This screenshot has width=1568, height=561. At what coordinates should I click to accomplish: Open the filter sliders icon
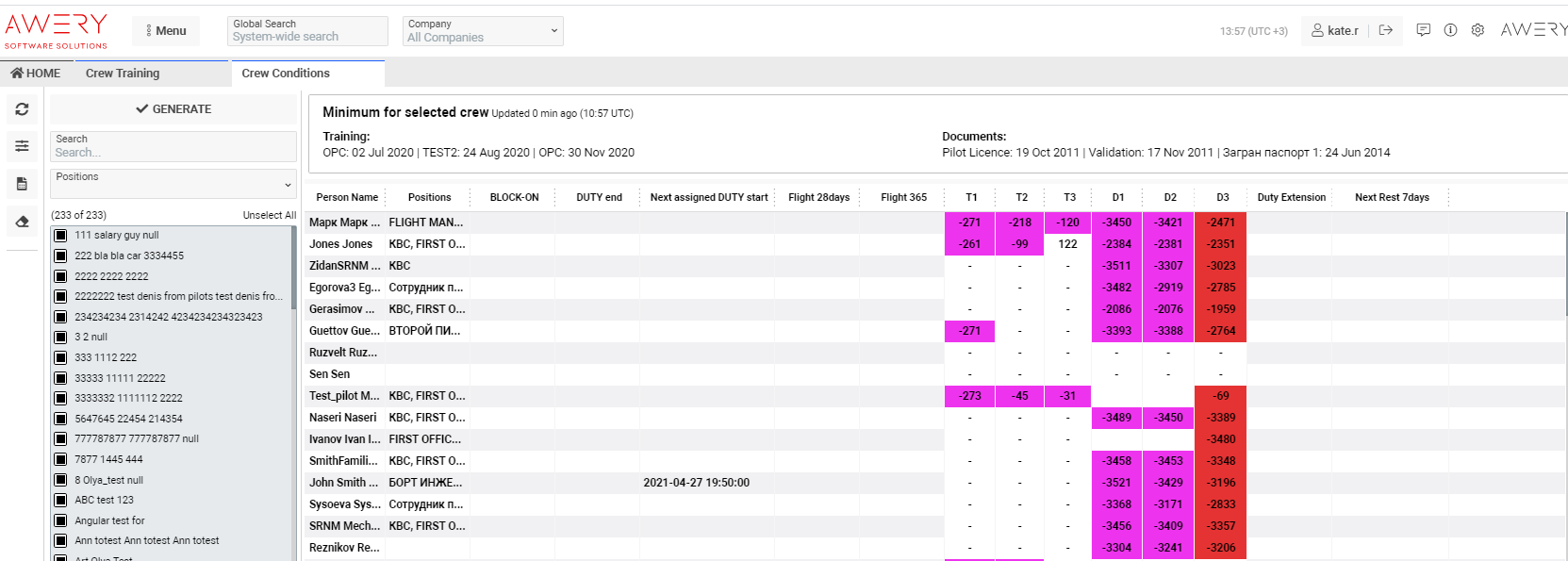(22, 146)
